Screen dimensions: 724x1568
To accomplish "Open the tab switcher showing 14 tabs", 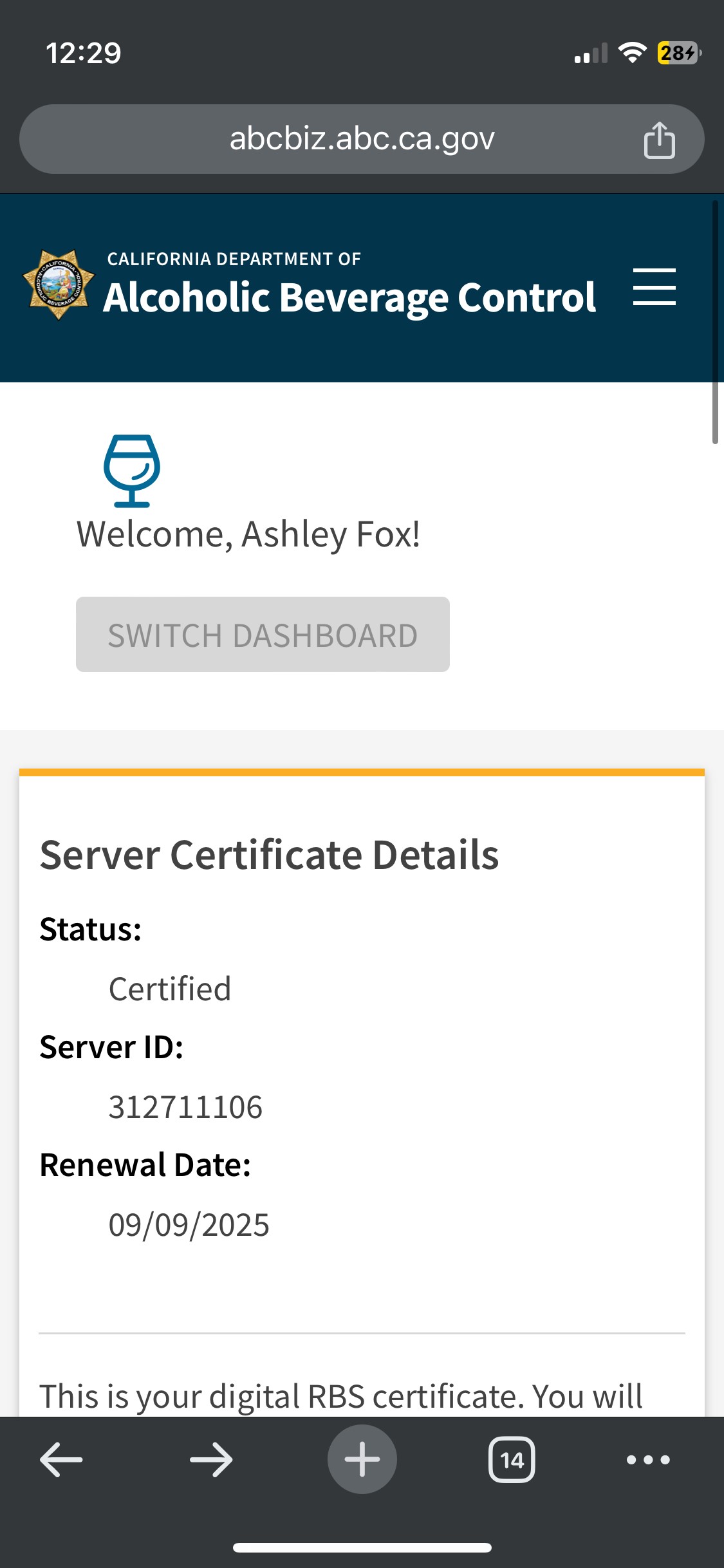I will [x=512, y=1459].
